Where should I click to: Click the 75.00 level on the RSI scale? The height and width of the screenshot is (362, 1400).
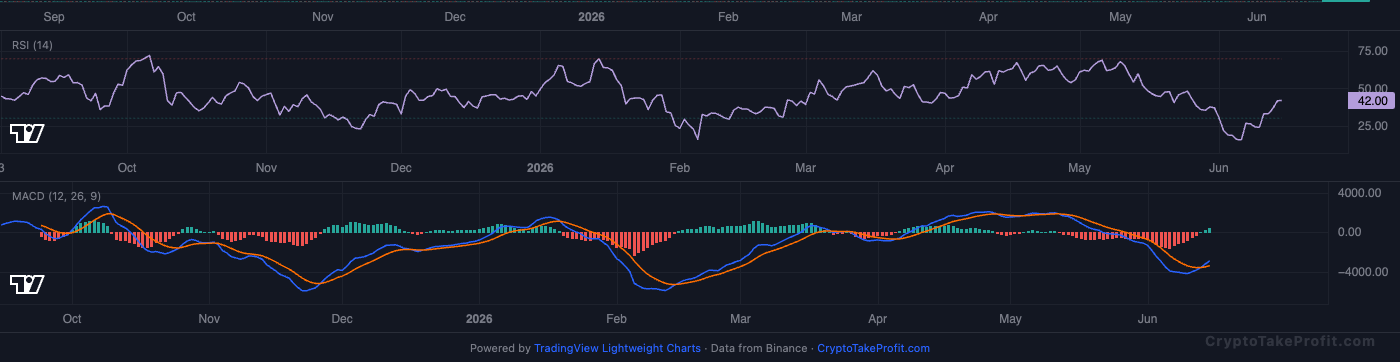tap(1371, 50)
